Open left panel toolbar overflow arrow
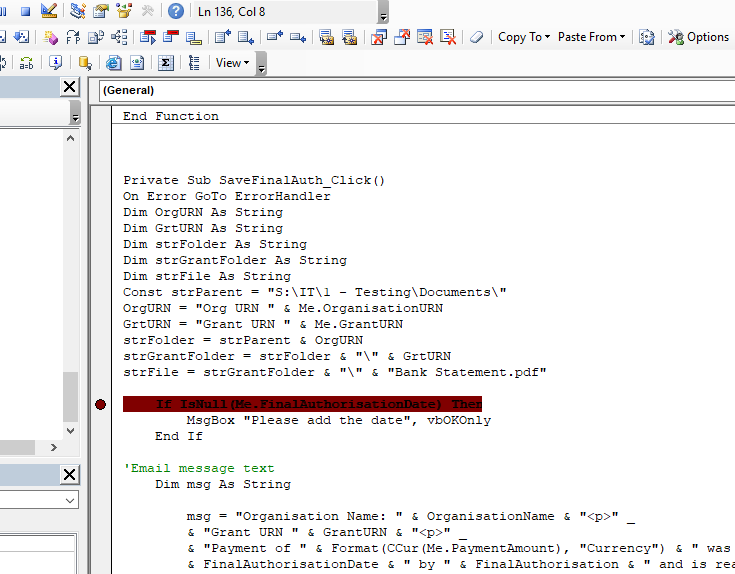This screenshot has width=735, height=574. 75,112
